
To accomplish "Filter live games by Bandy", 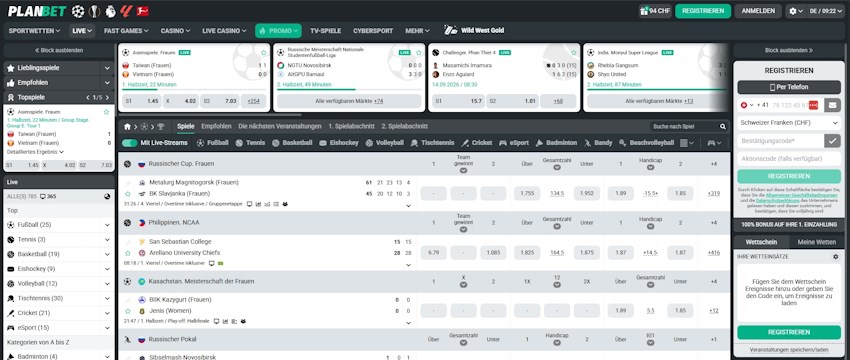I will tap(598, 143).
